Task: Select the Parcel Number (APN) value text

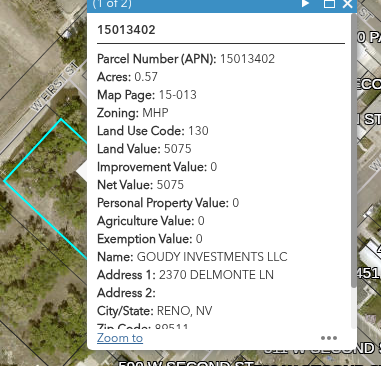Action: click(x=247, y=59)
